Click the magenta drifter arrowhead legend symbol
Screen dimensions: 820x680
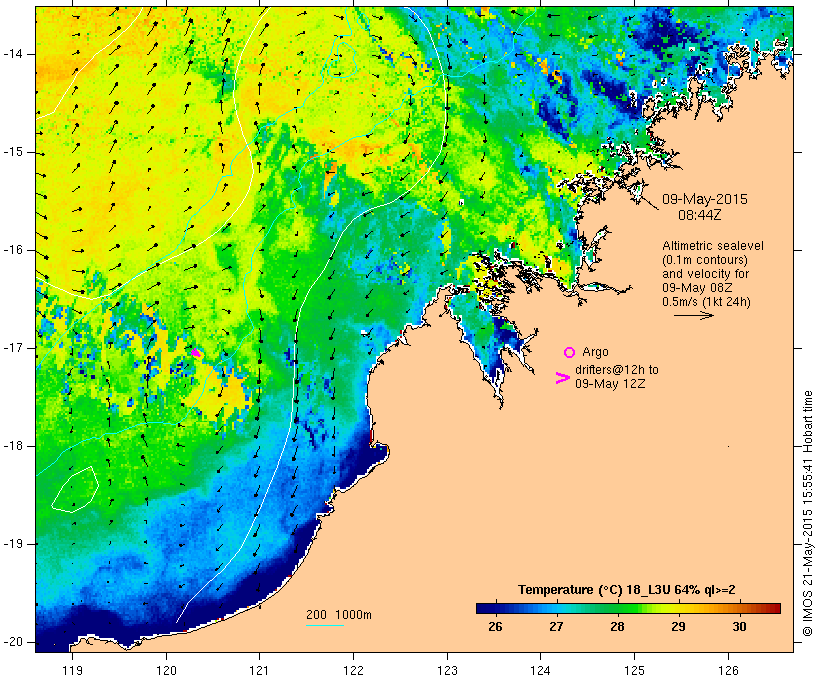coord(563,378)
